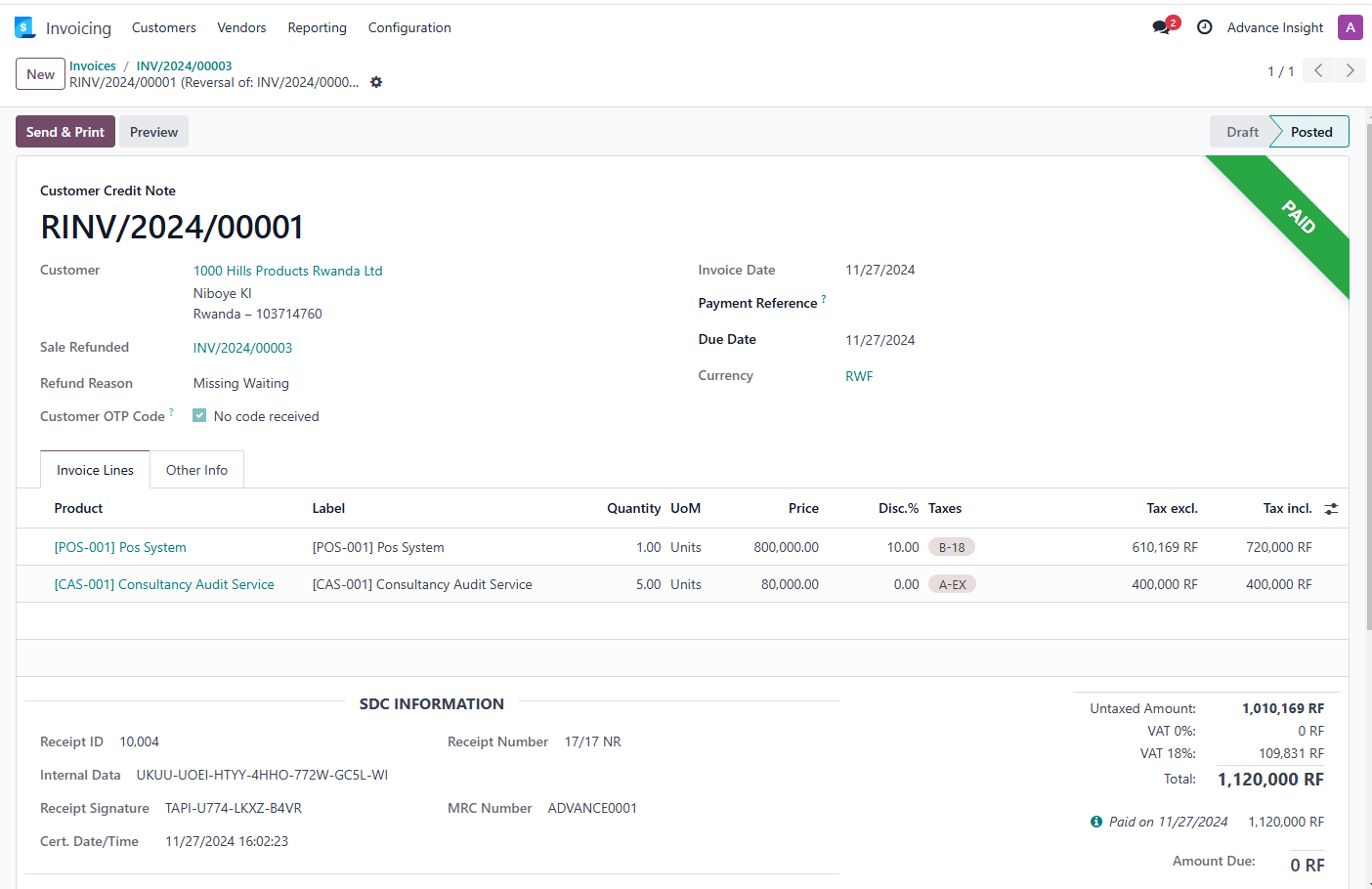
Task: Open Sale Refunded INV/2024/00003 link
Action: click(x=242, y=348)
